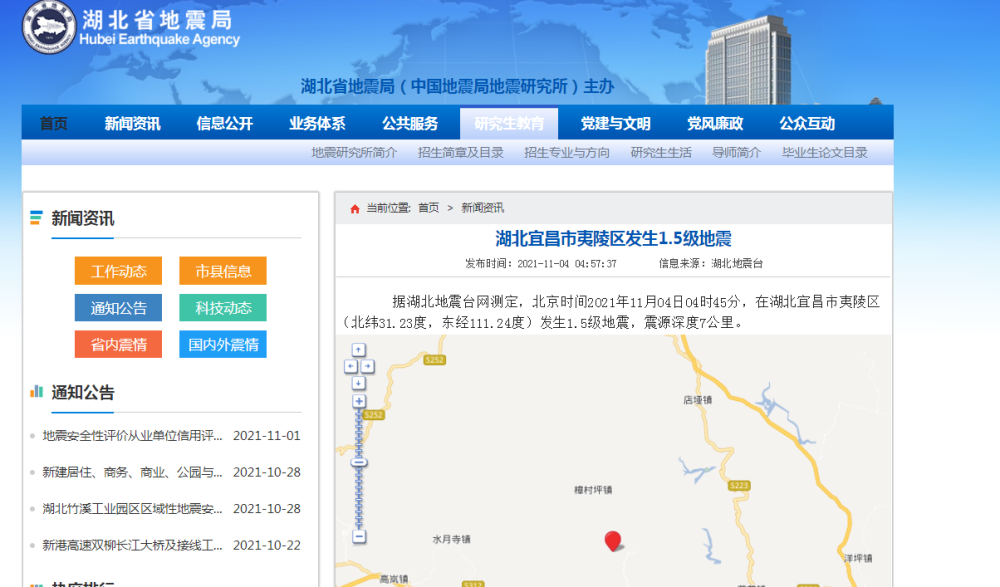Open notice 地震安全性评价从业单位信用评...

[x=133, y=436]
